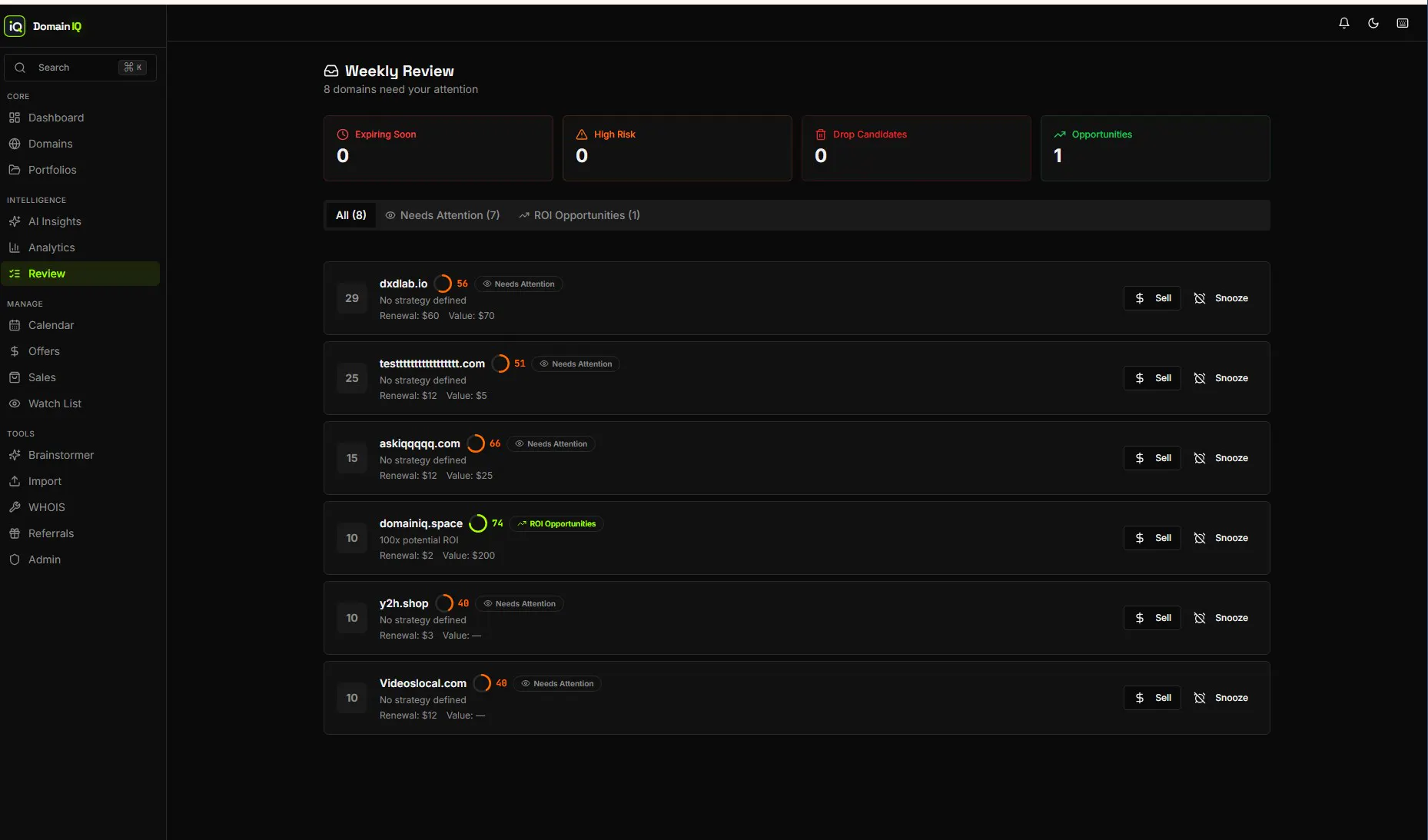Click the keyboard shortcuts icon in top bar
The height and width of the screenshot is (840, 1428).
1403,23
